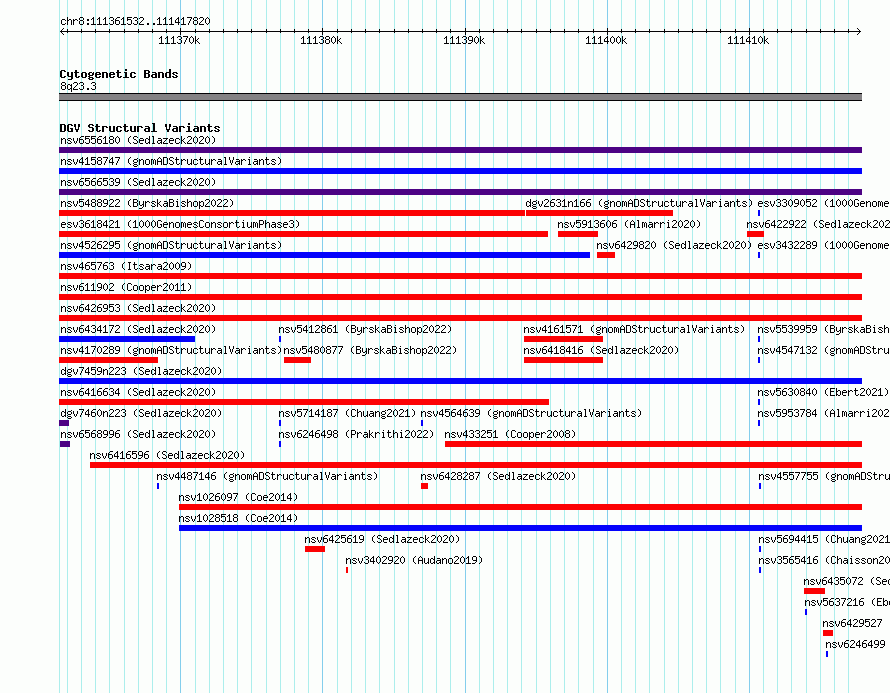The height and width of the screenshot is (693, 890).
Task: Click the nsv6556180 (Sedlazeck2020) variant label
Action: click(138, 140)
